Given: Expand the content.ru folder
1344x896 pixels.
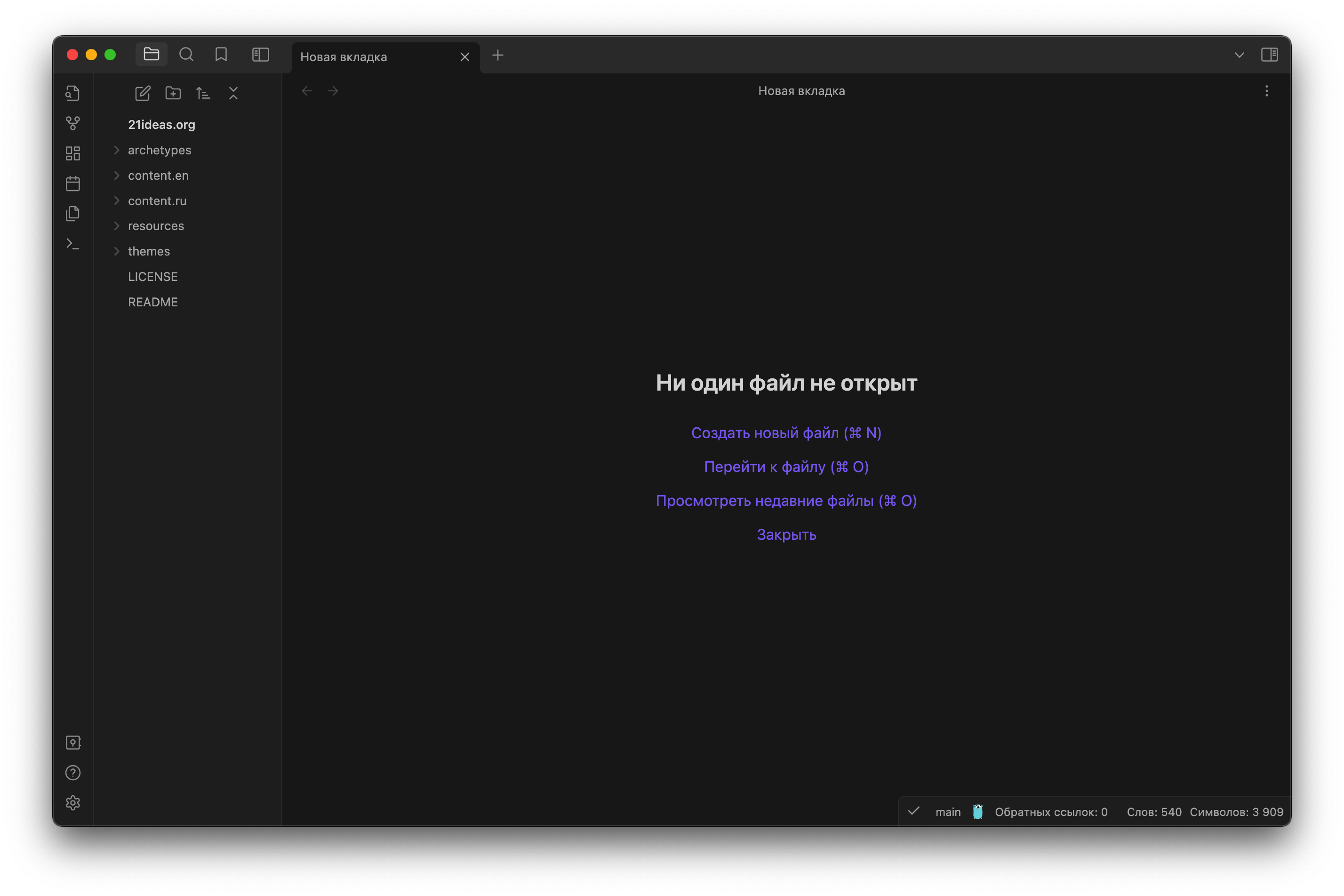Looking at the screenshot, I should point(157,200).
